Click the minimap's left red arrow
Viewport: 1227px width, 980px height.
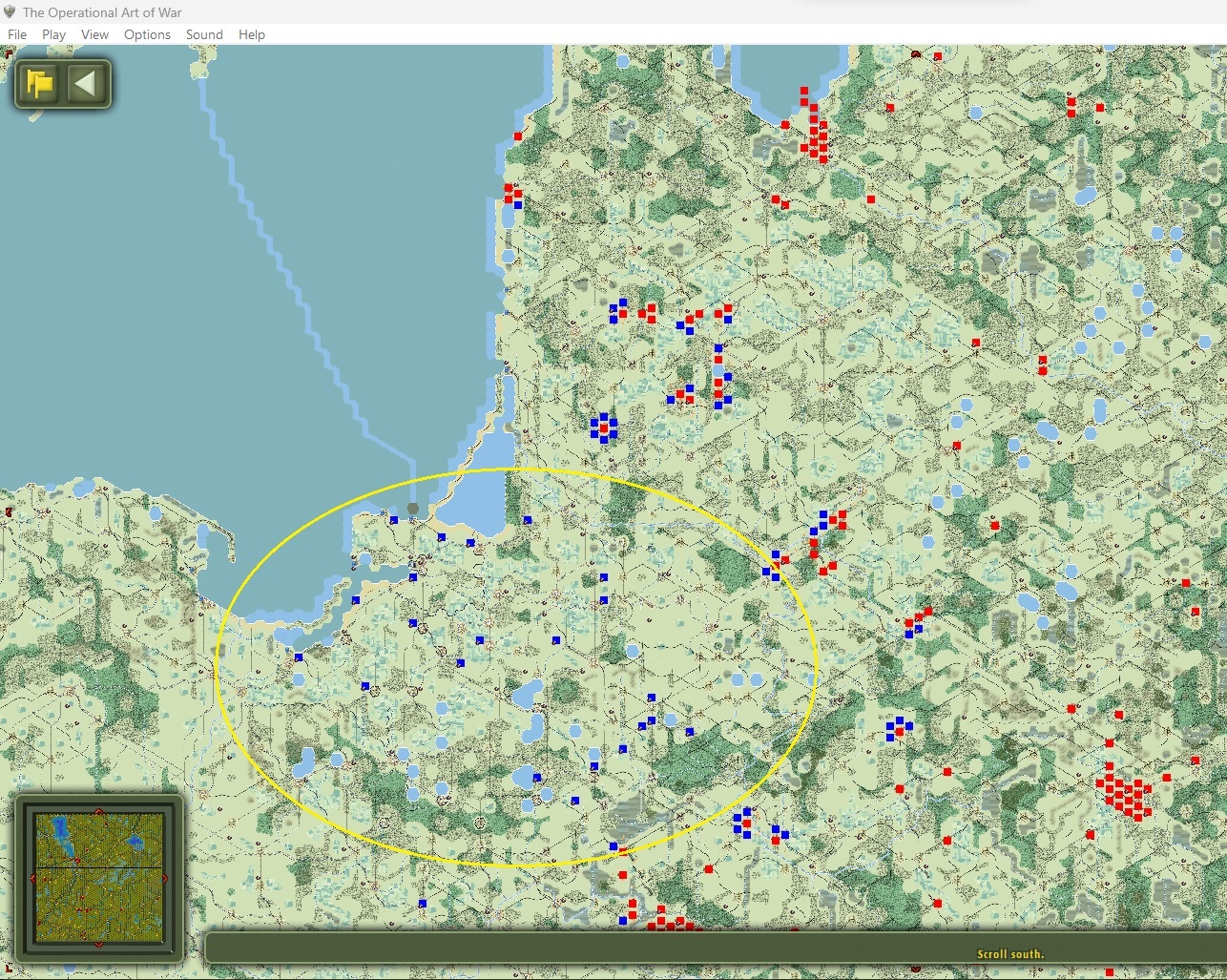33,878
